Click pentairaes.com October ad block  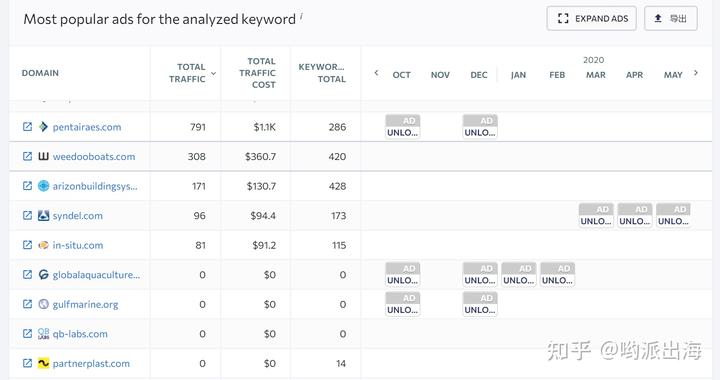click(402, 127)
